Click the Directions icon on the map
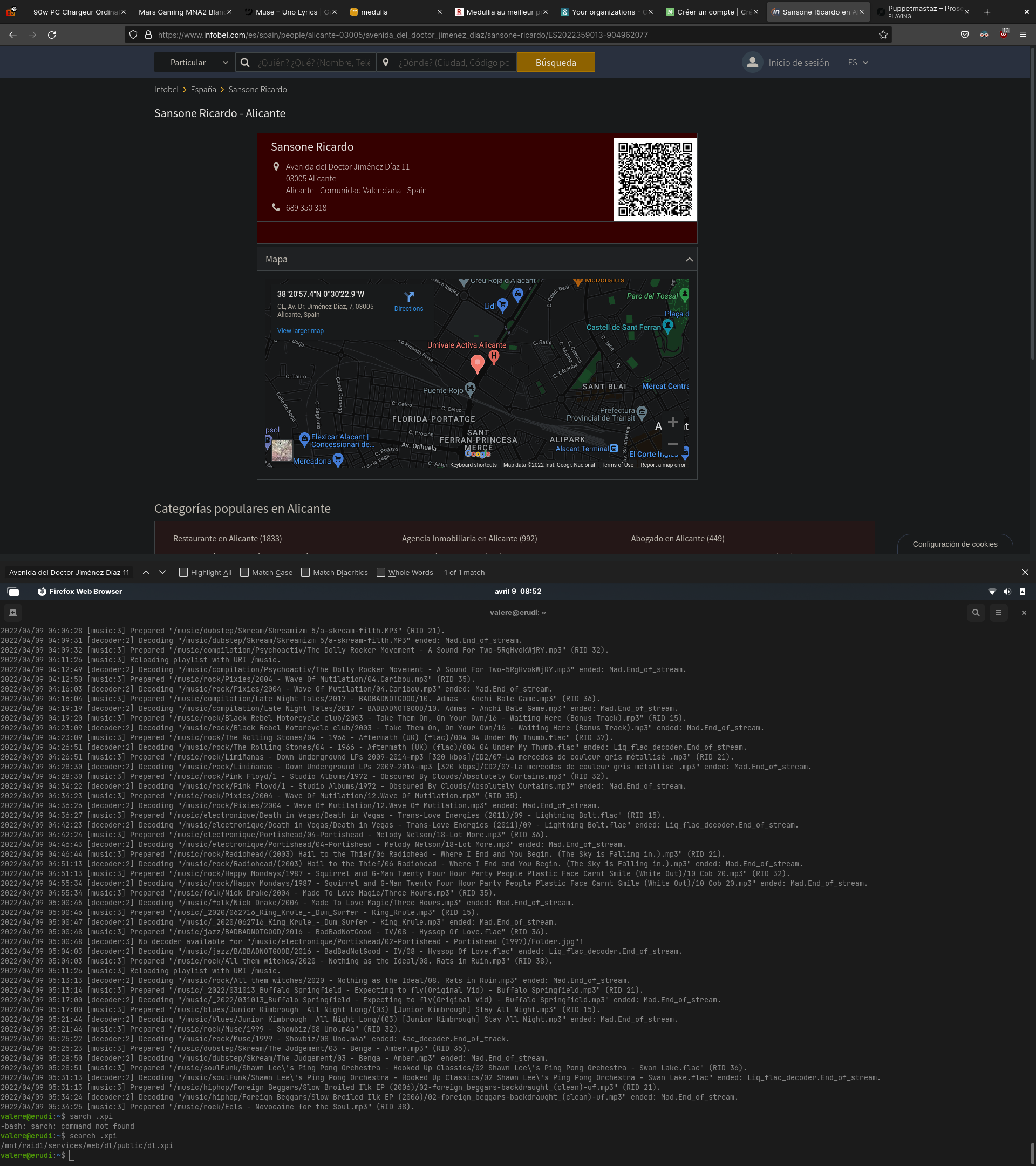Viewport: 1036px width, 1166px height. (x=409, y=297)
